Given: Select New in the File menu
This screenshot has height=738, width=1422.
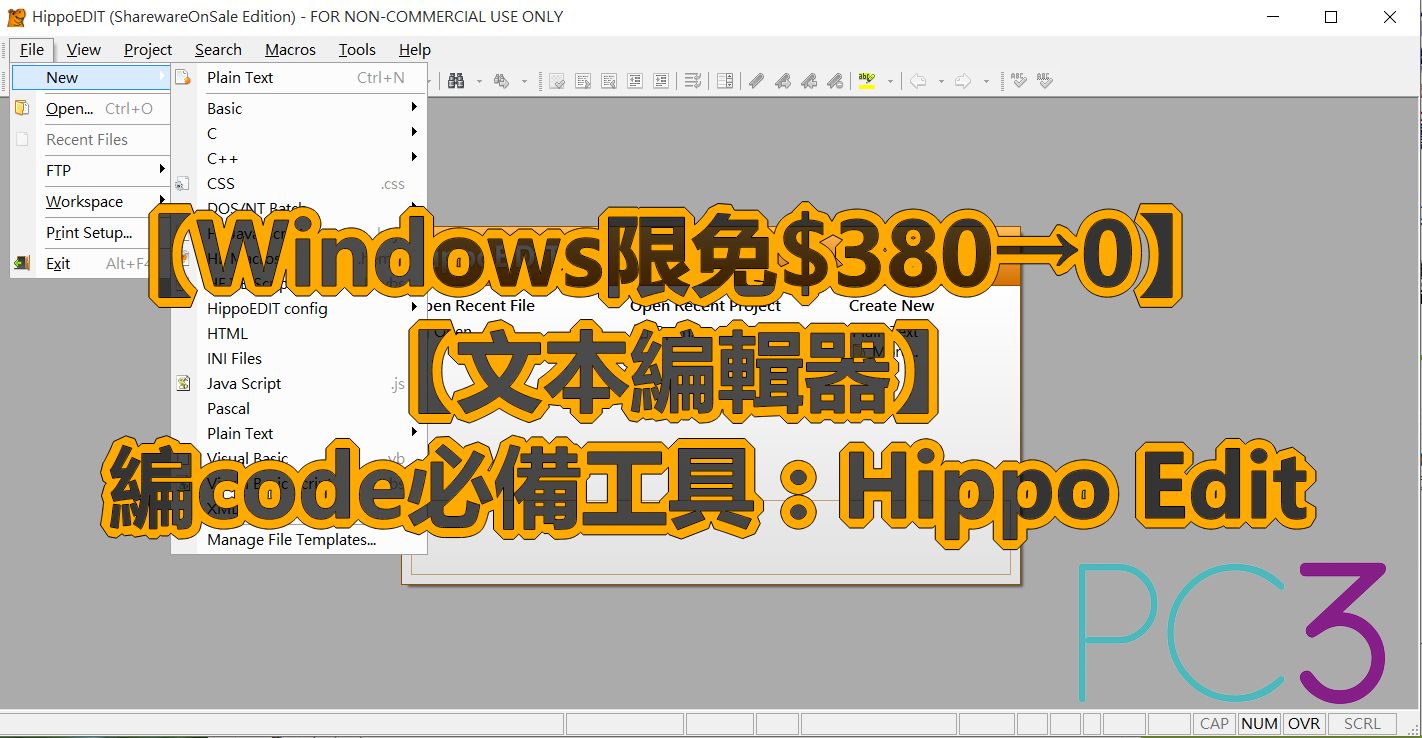Looking at the screenshot, I should point(91,77).
